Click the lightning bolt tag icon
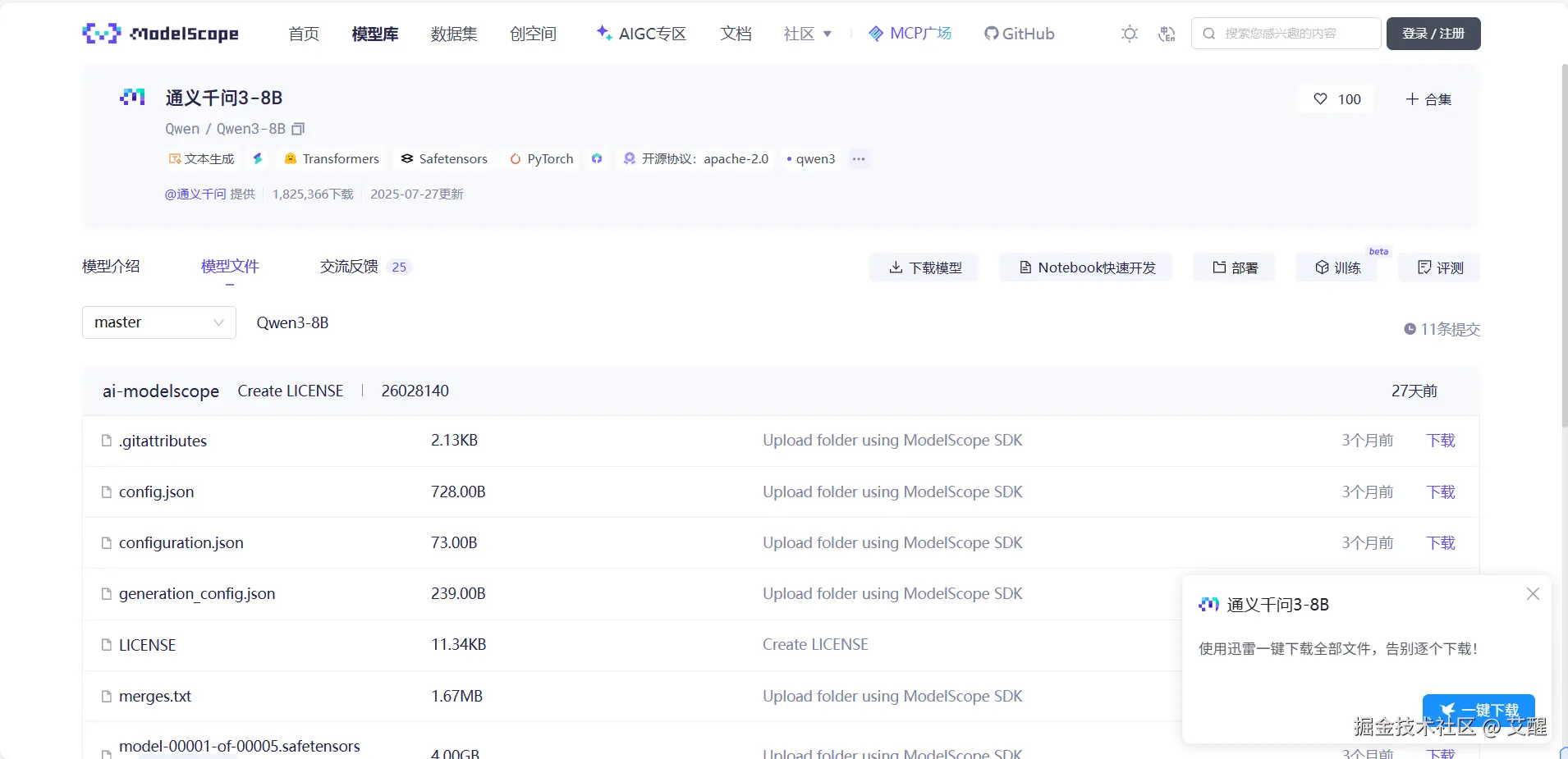 (258, 158)
